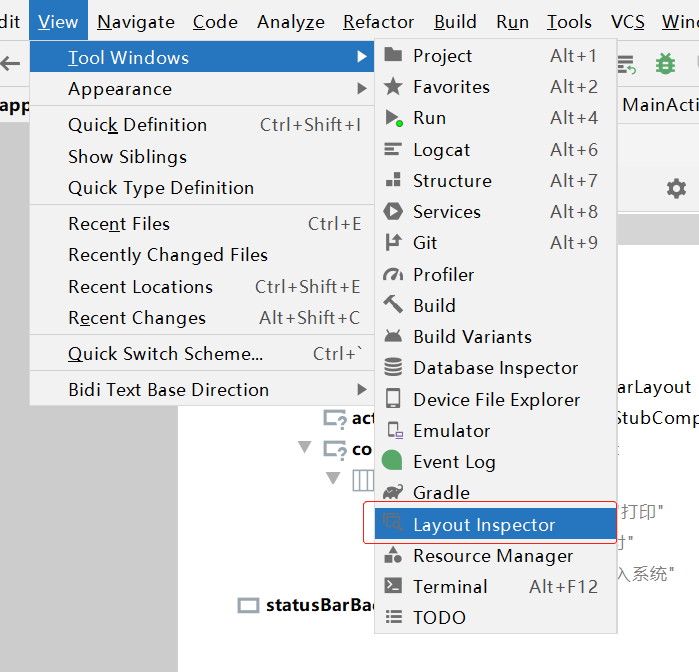699x672 pixels.
Task: Open the settings gear icon
Action: [676, 189]
